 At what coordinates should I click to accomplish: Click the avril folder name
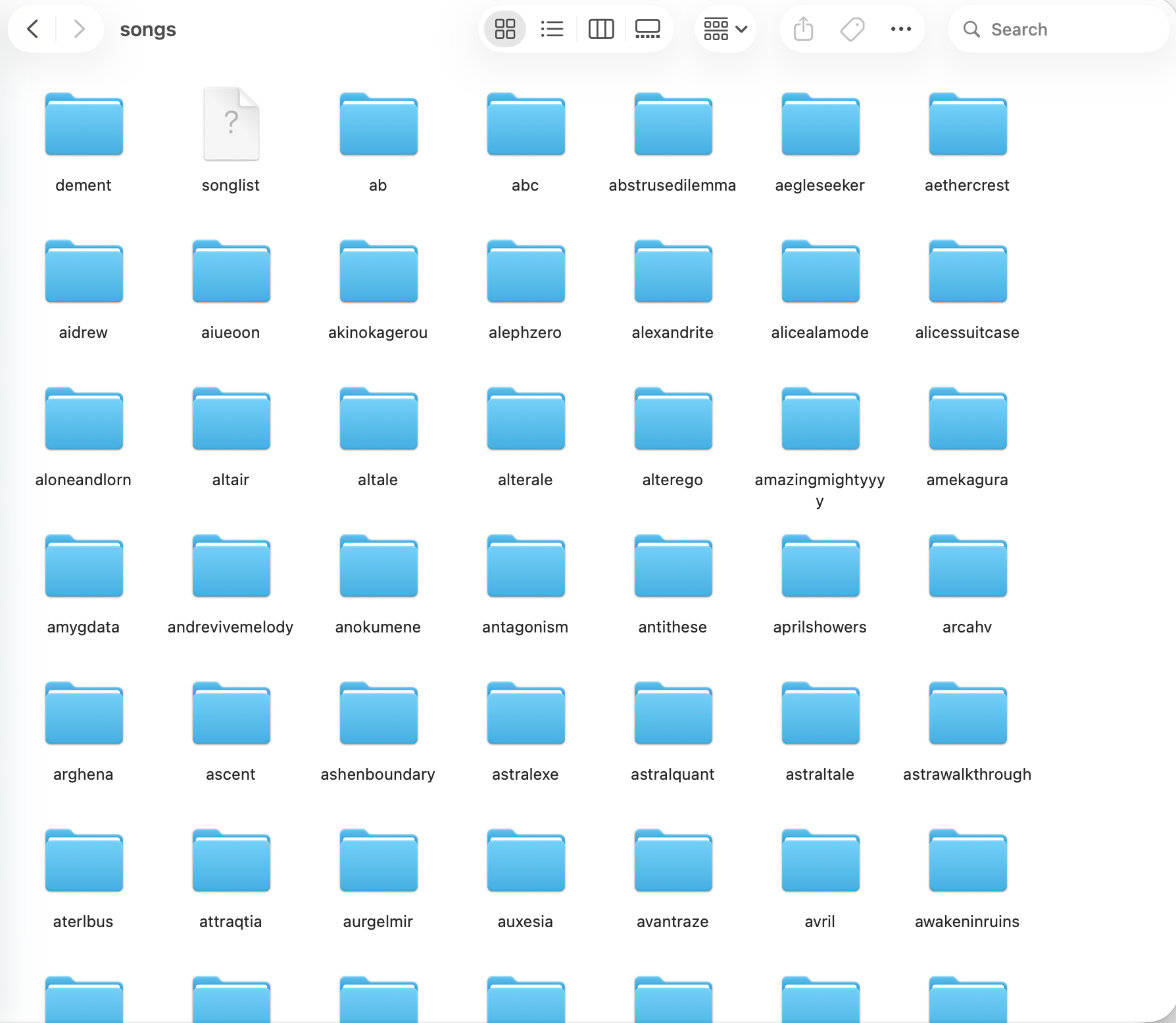click(820, 922)
